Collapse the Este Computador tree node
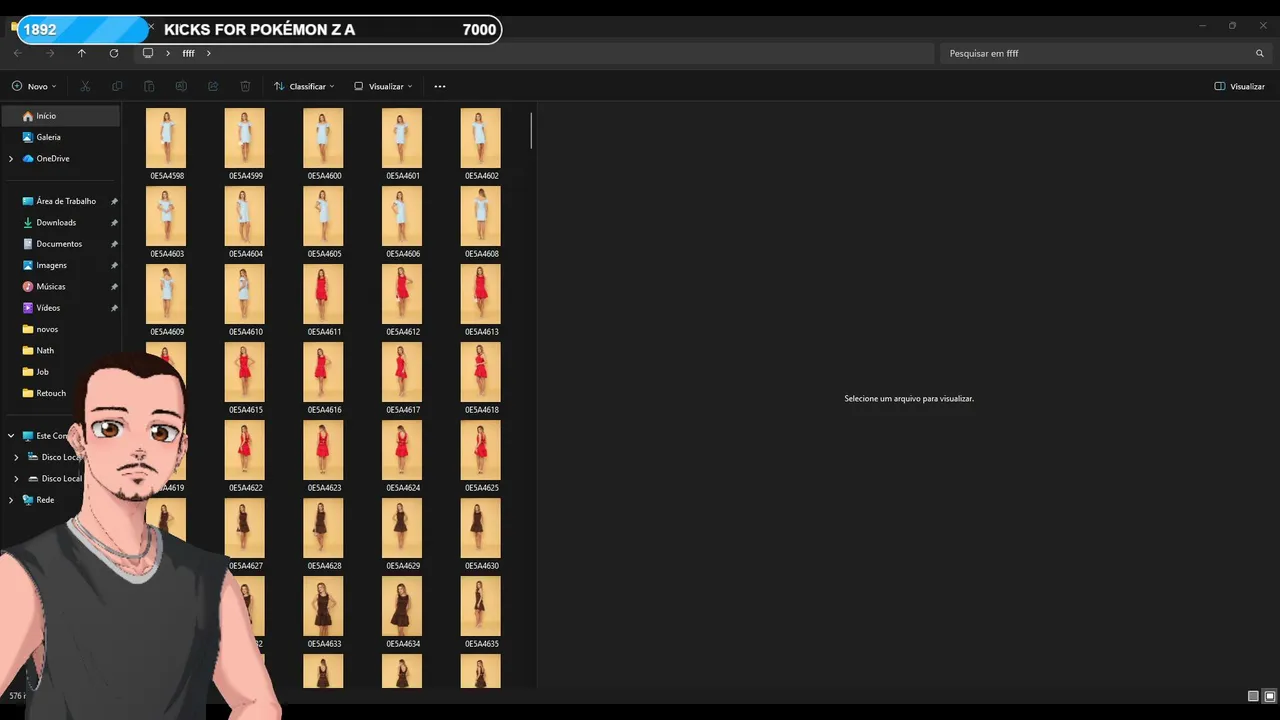 (11, 436)
